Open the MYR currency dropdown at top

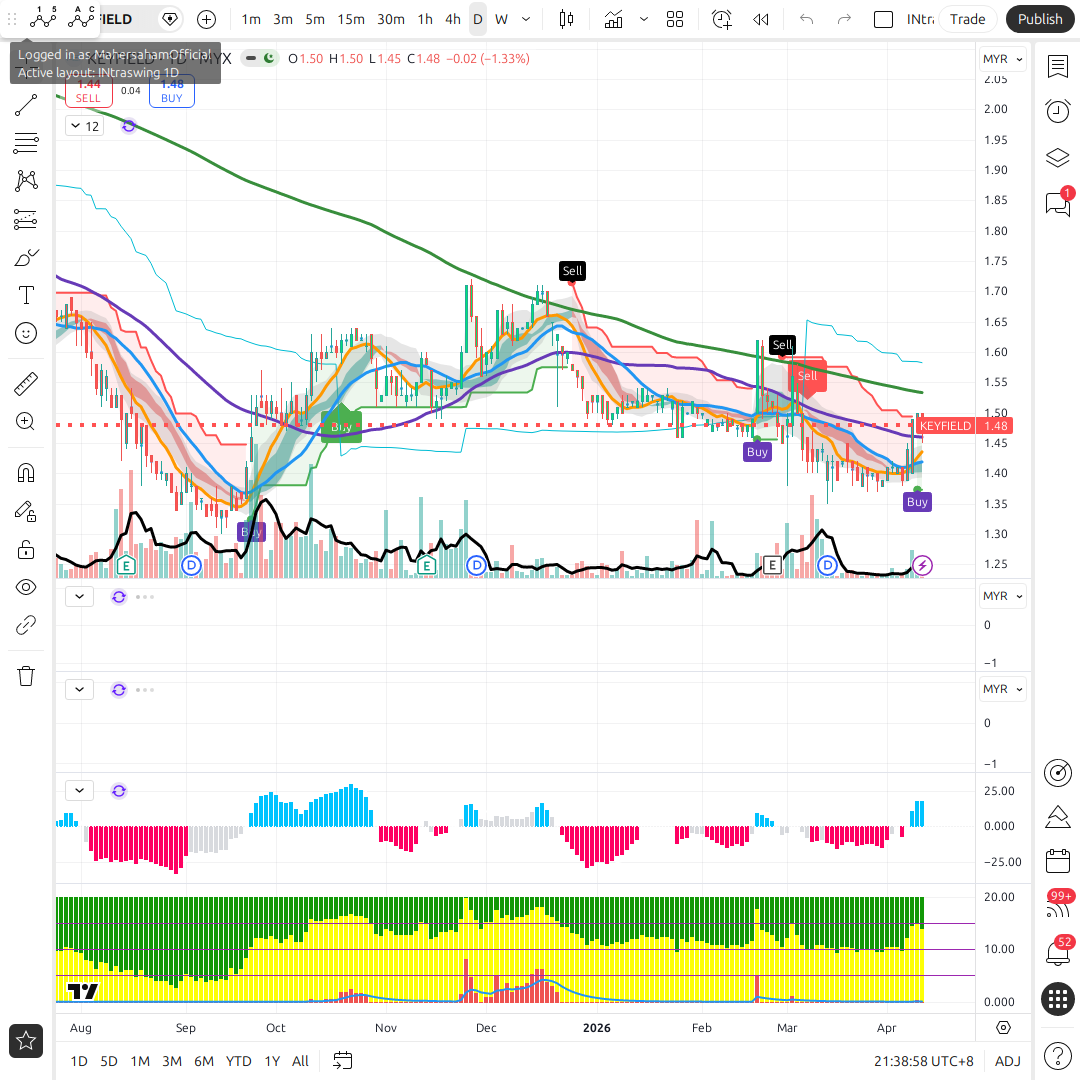[x=1003, y=59]
